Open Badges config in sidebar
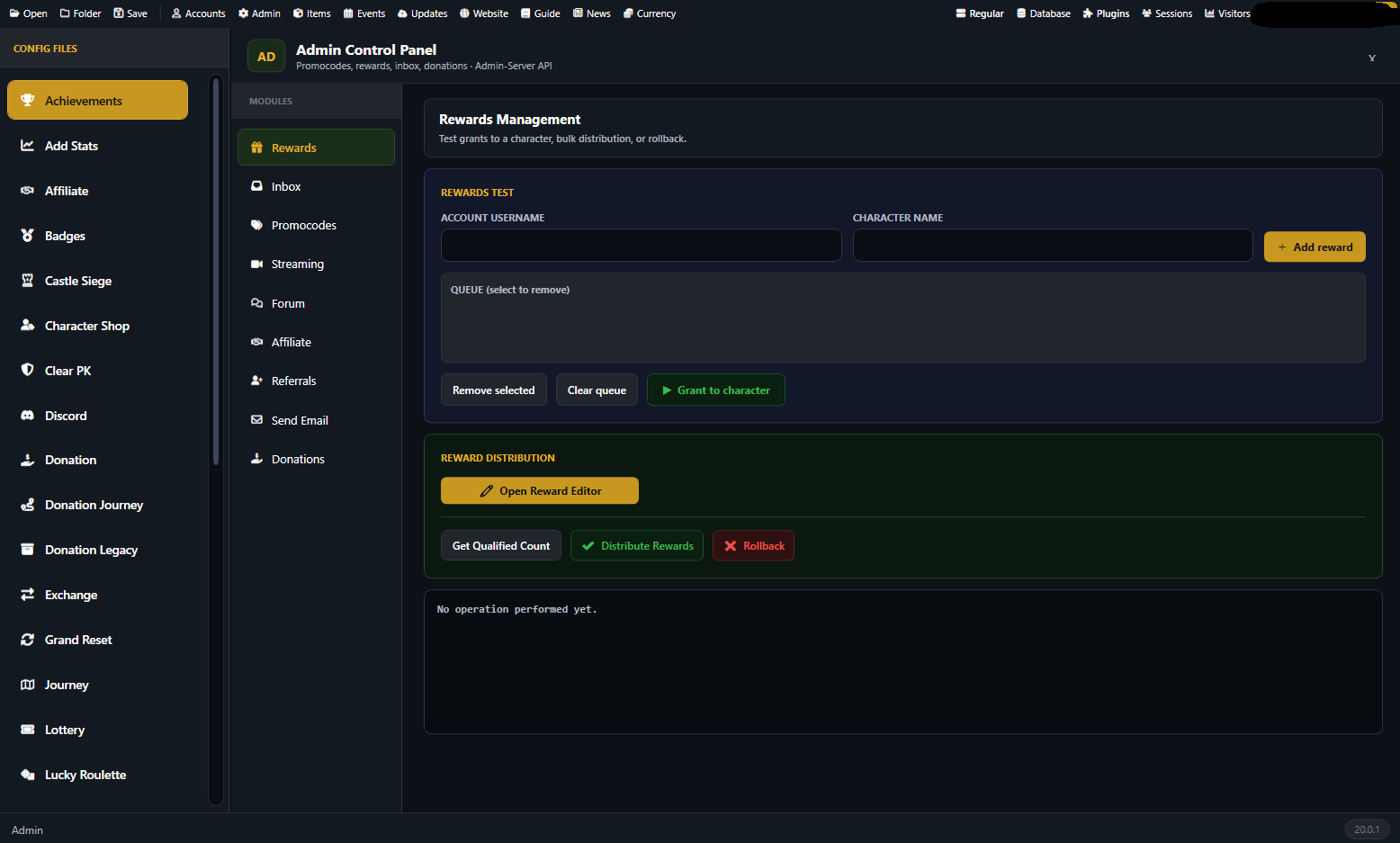Viewport: 1400px width, 843px height. click(x=97, y=236)
